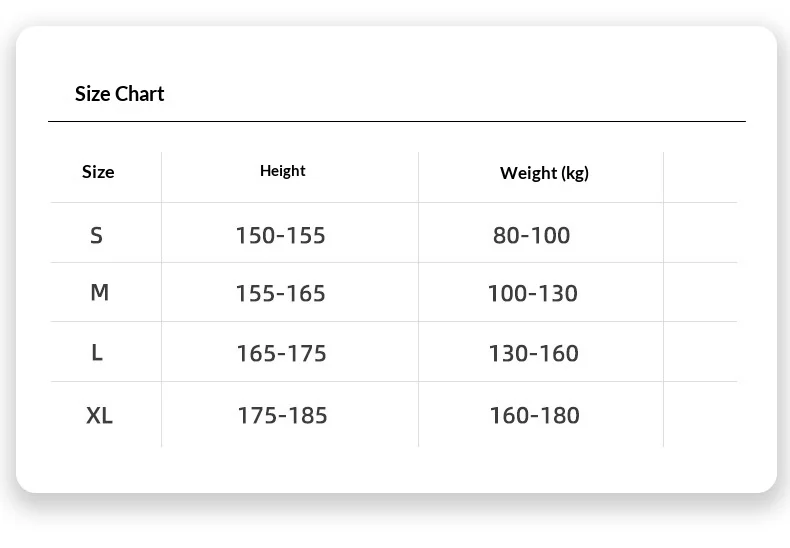This screenshot has height=548, width=790.
Task: Click the empty cell at end of S row
Action: 700,233
